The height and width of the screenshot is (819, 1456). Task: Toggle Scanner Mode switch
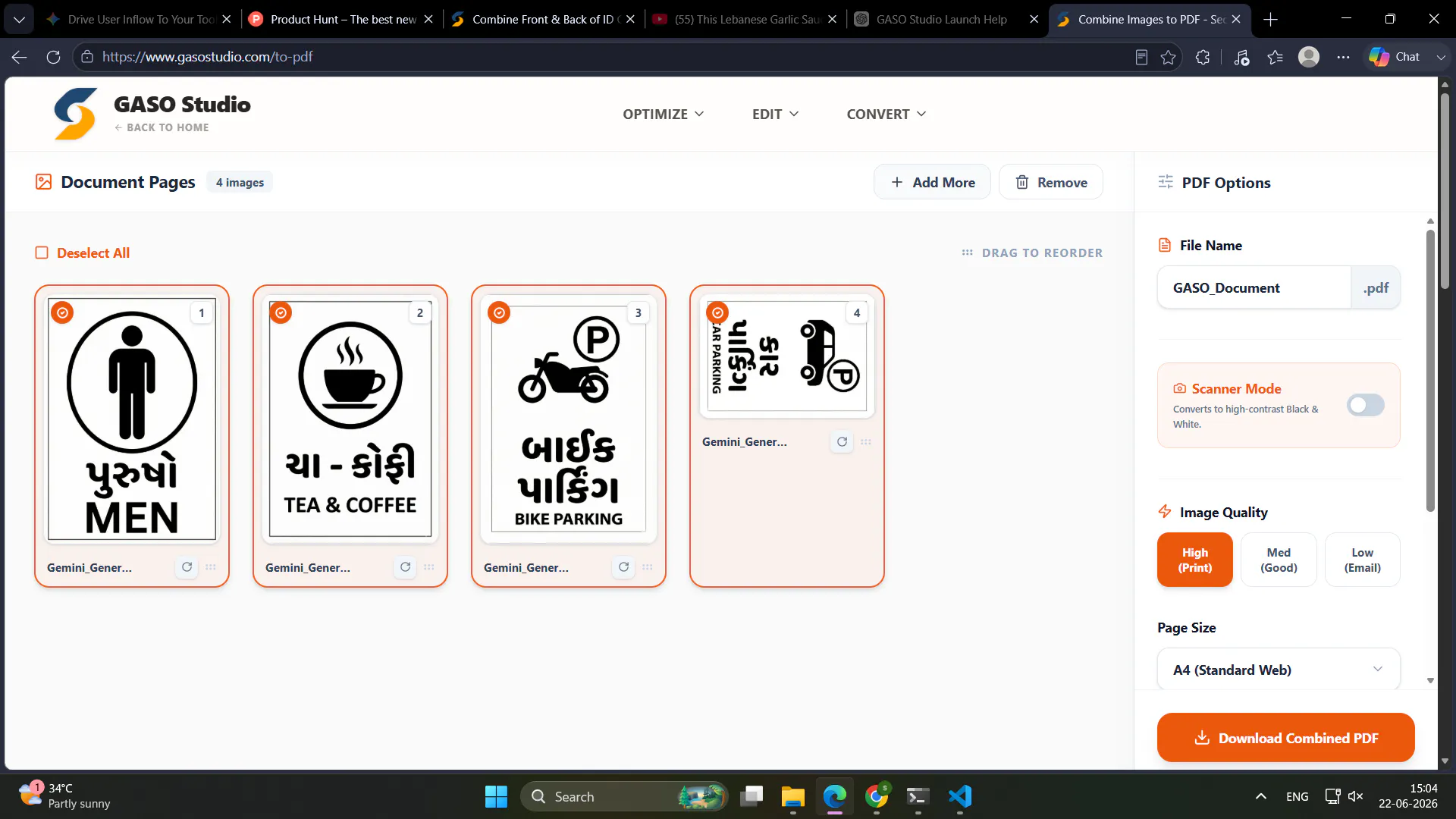(1365, 405)
